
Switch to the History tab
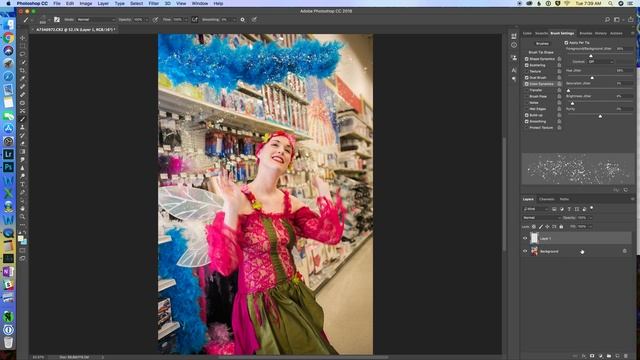600,33
